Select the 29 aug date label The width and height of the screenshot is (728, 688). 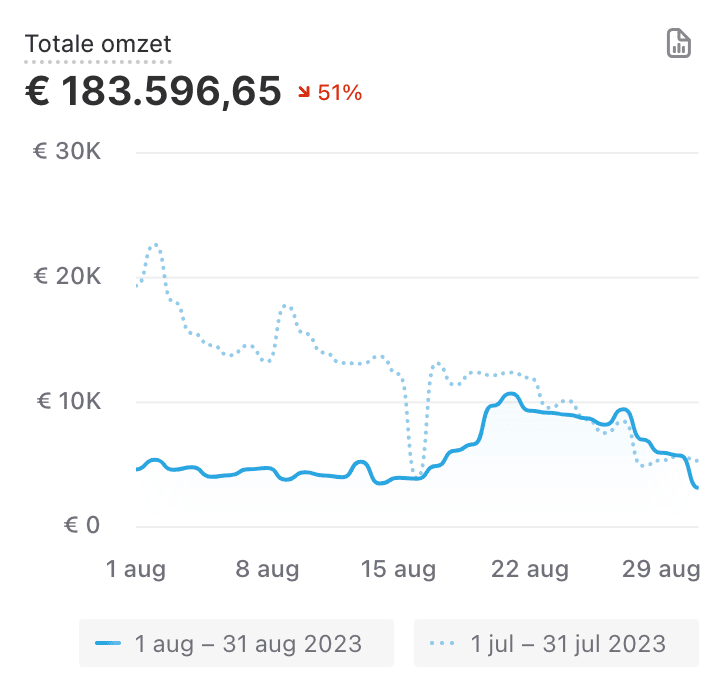click(661, 570)
